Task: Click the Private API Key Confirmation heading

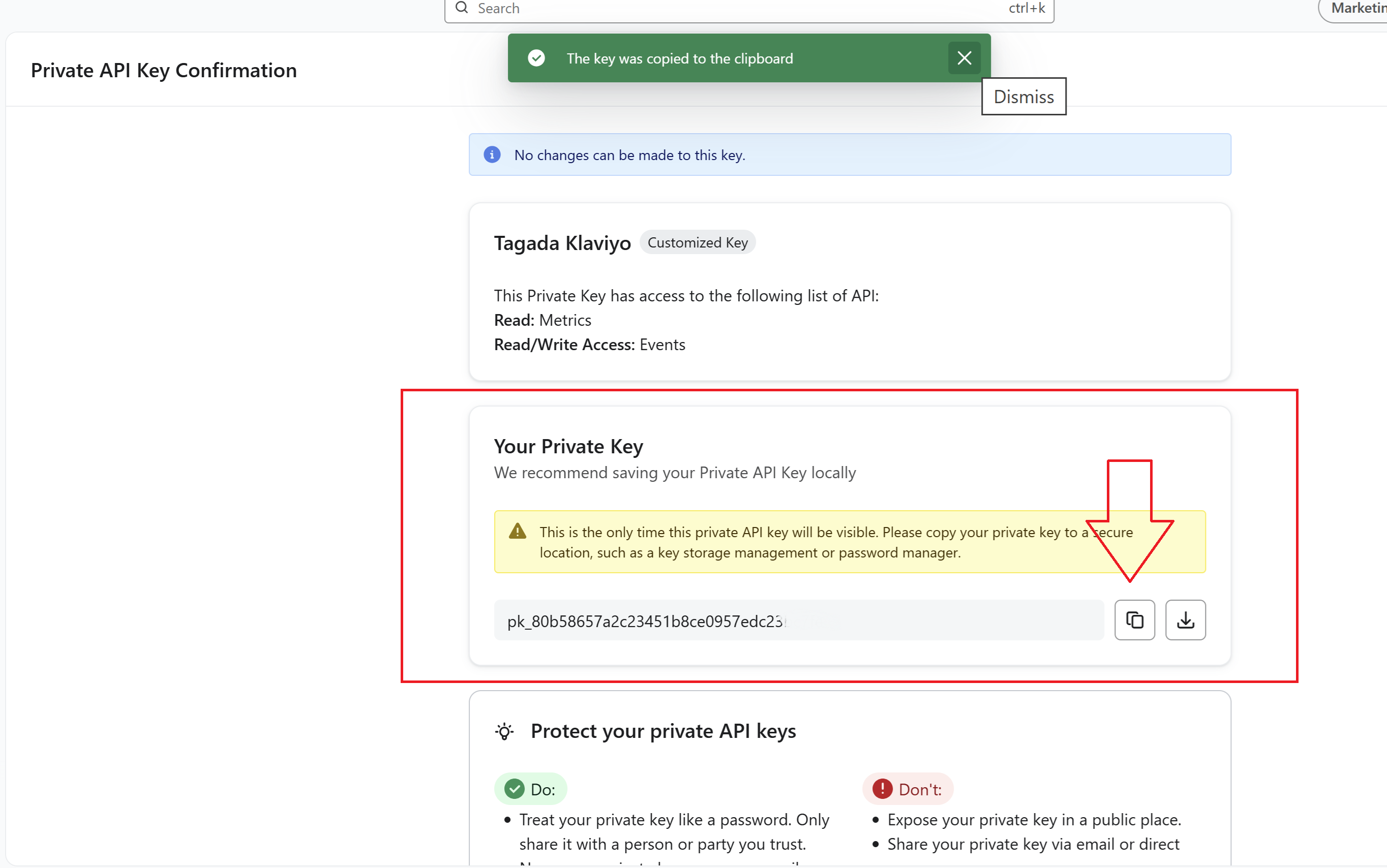Action: [164, 70]
